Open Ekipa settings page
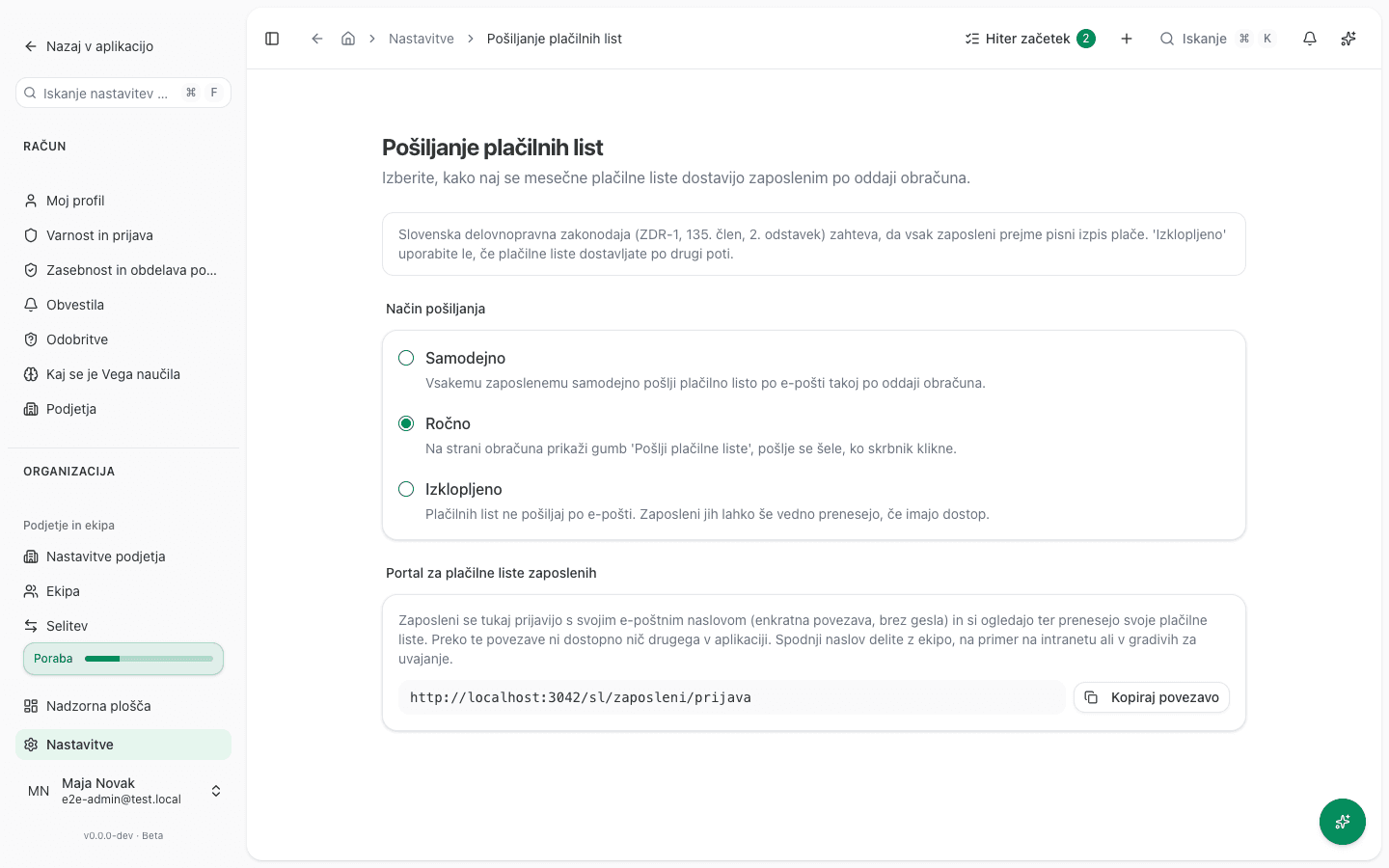This screenshot has height=868, width=1389. point(123,591)
